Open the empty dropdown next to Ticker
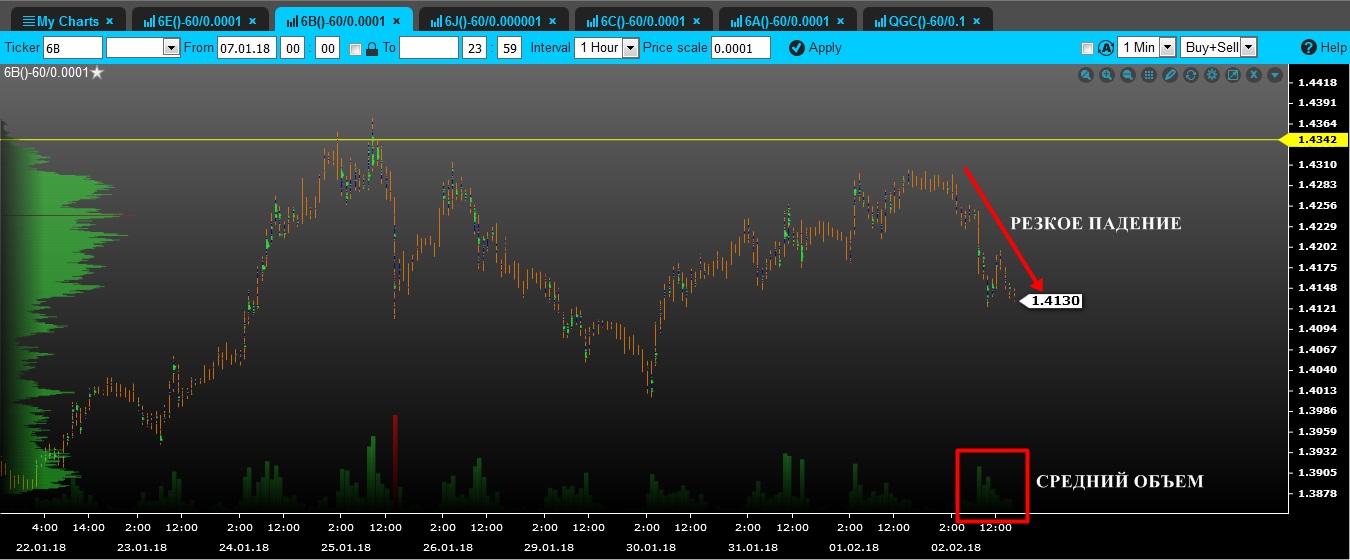This screenshot has height=560, width=1350. pyautogui.click(x=142, y=47)
